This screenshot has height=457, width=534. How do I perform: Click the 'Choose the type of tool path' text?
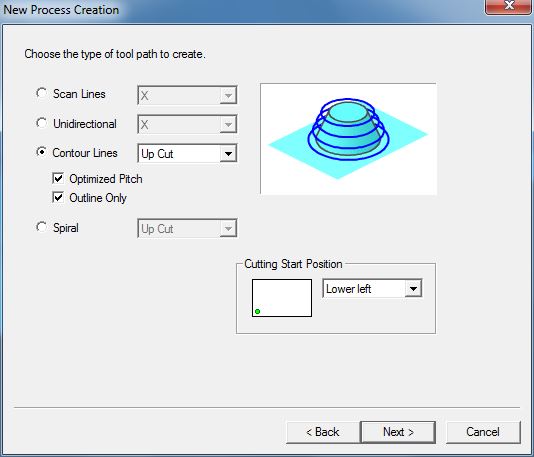(x=115, y=54)
